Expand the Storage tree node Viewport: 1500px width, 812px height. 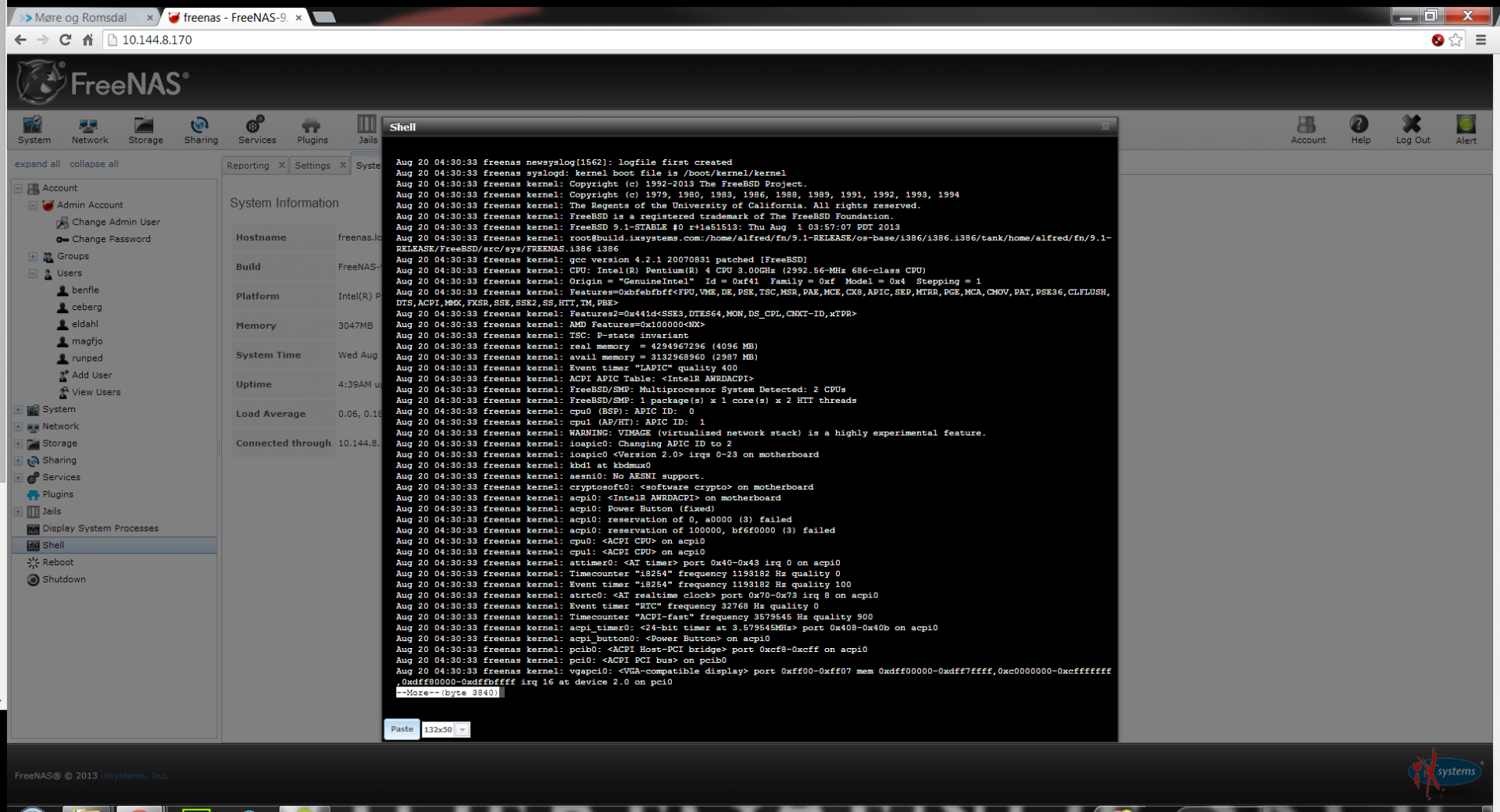click(x=18, y=443)
